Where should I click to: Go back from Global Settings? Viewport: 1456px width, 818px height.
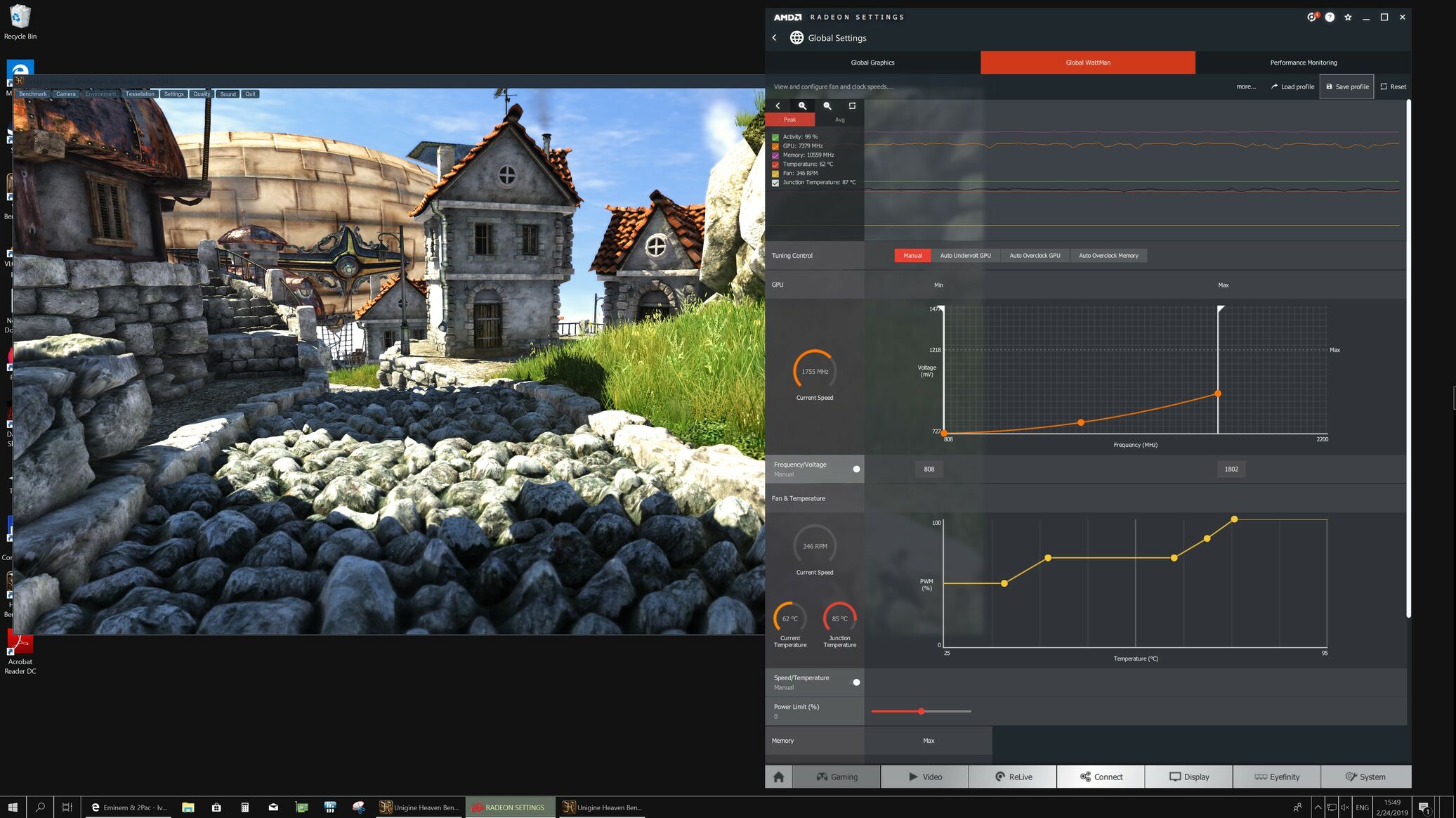click(x=775, y=38)
